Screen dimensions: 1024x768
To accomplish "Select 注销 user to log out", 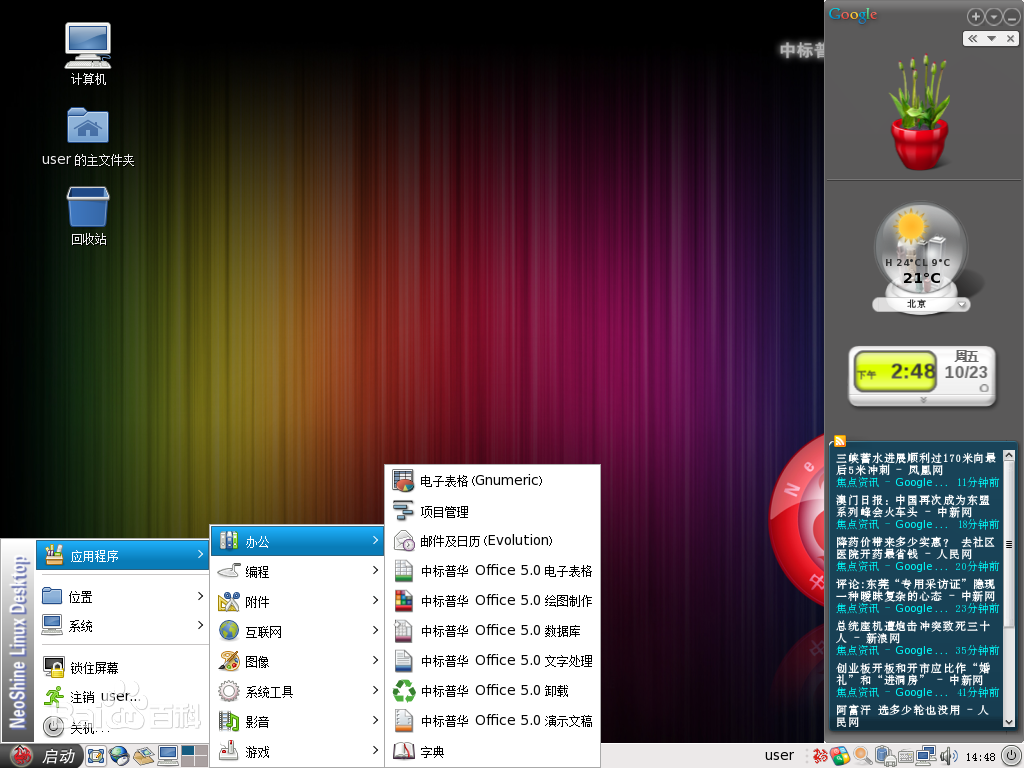I will click(122, 697).
